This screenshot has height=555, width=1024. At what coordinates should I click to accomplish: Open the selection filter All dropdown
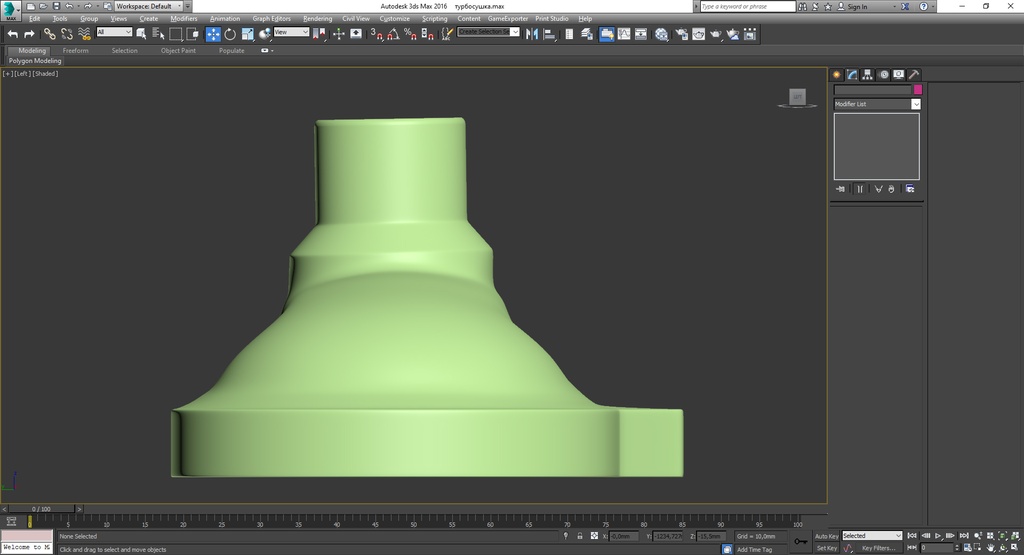[114, 32]
